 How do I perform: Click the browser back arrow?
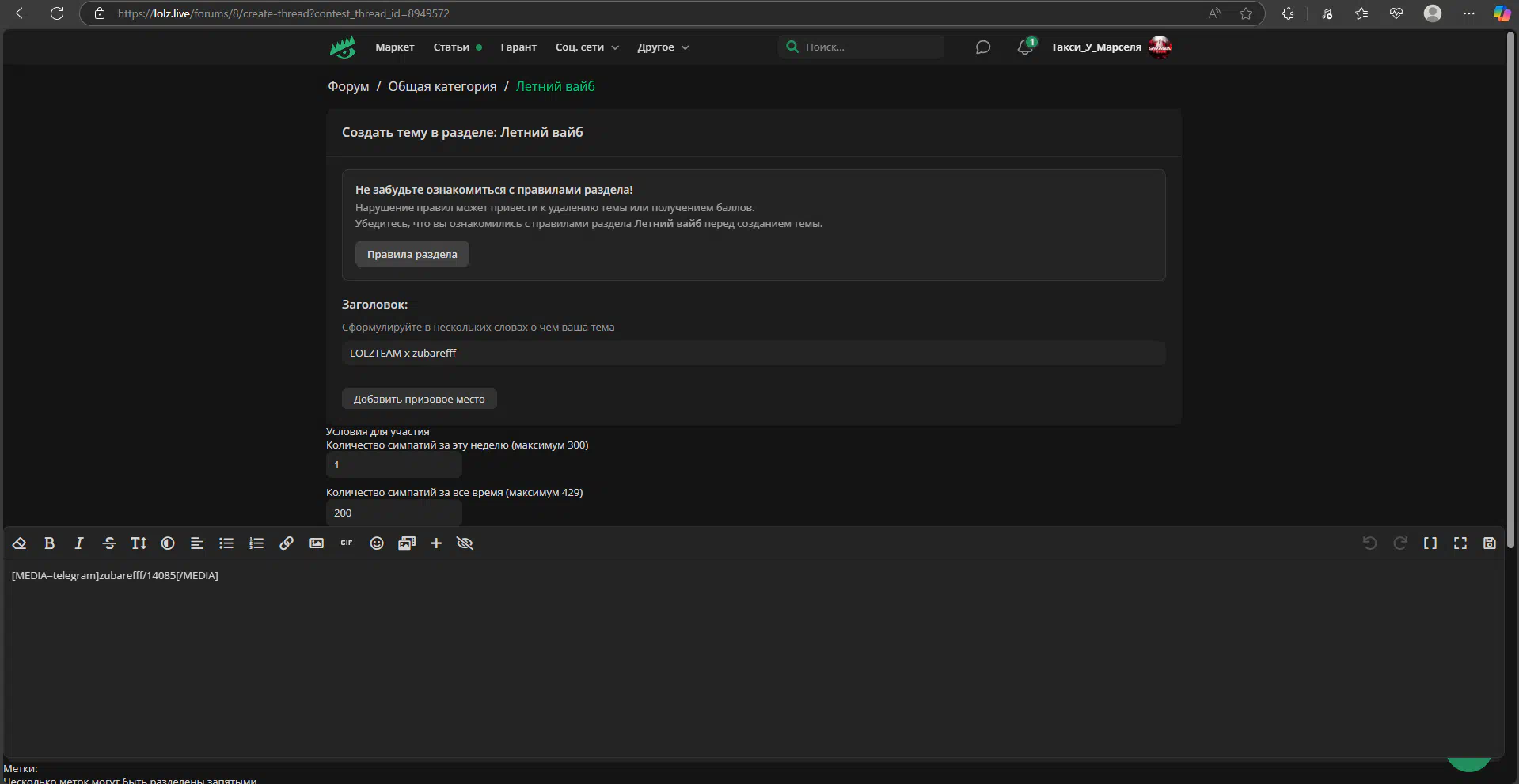pos(22,13)
